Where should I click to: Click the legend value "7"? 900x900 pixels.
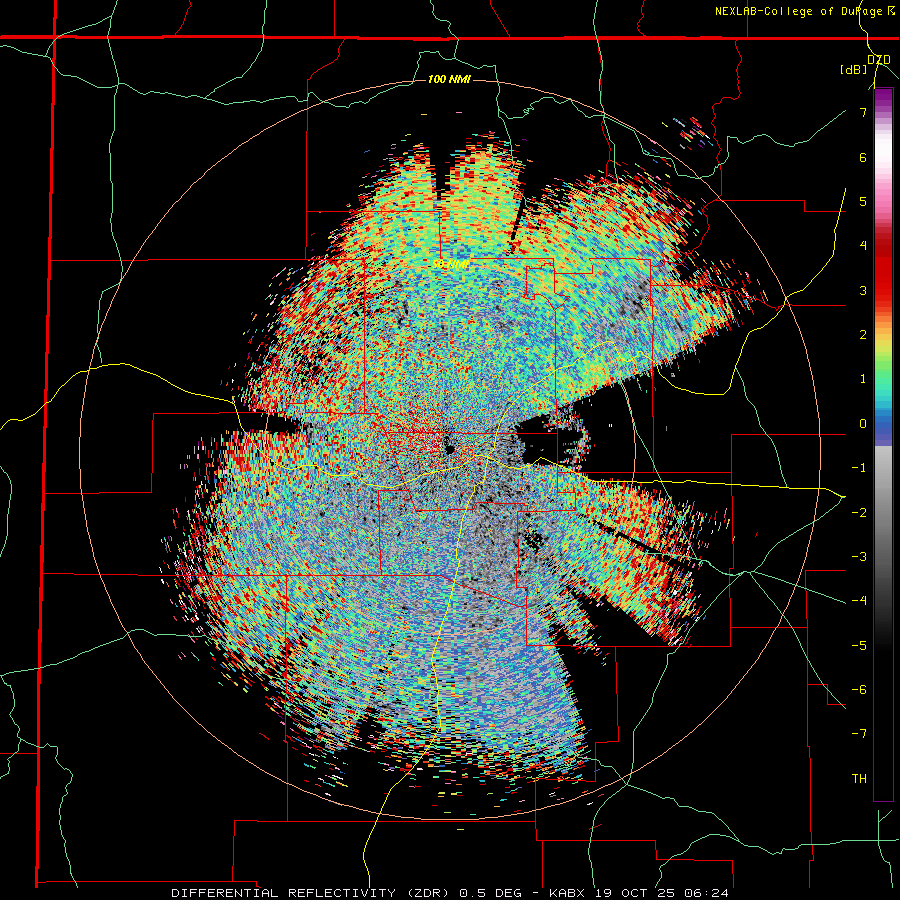[x=863, y=112]
